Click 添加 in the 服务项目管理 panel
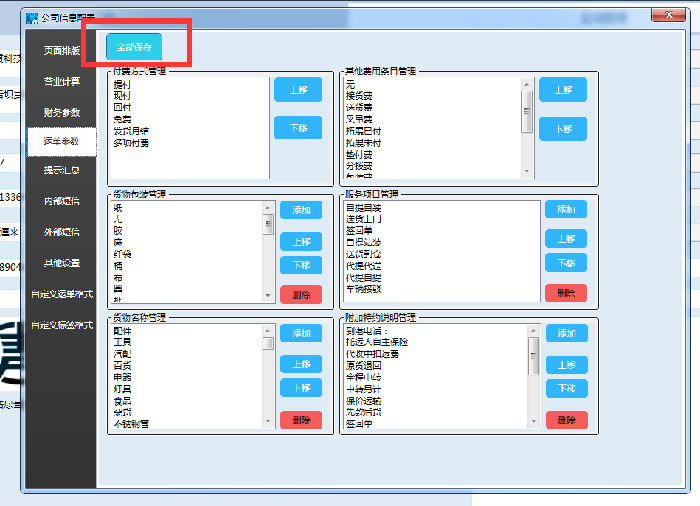Viewport: 700px width, 506px height. (x=565, y=209)
